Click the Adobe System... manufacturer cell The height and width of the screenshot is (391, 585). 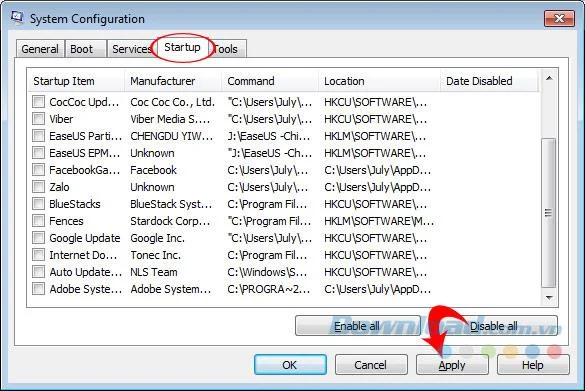point(171,289)
